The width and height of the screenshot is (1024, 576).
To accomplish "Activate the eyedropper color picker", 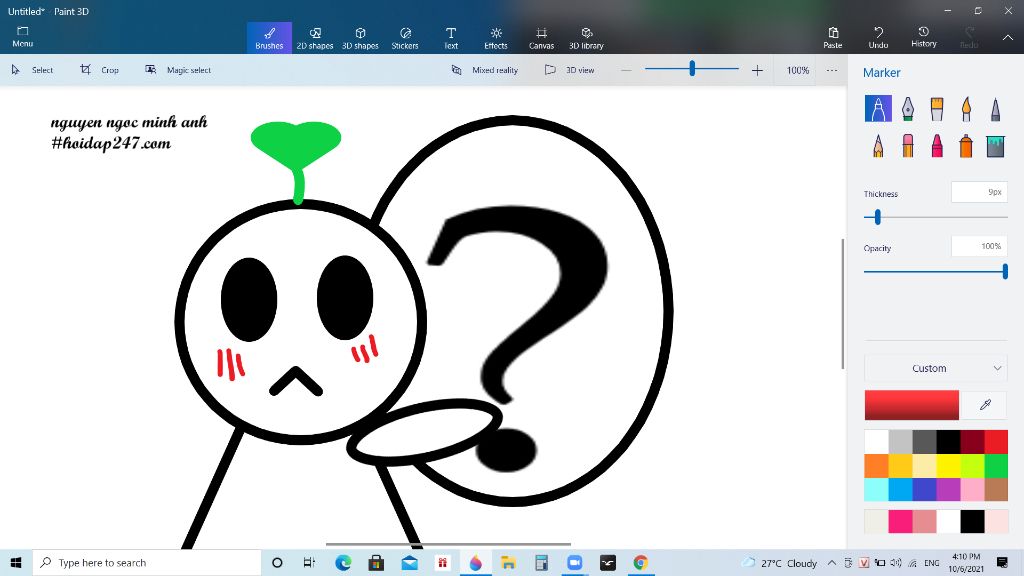I will click(x=985, y=405).
